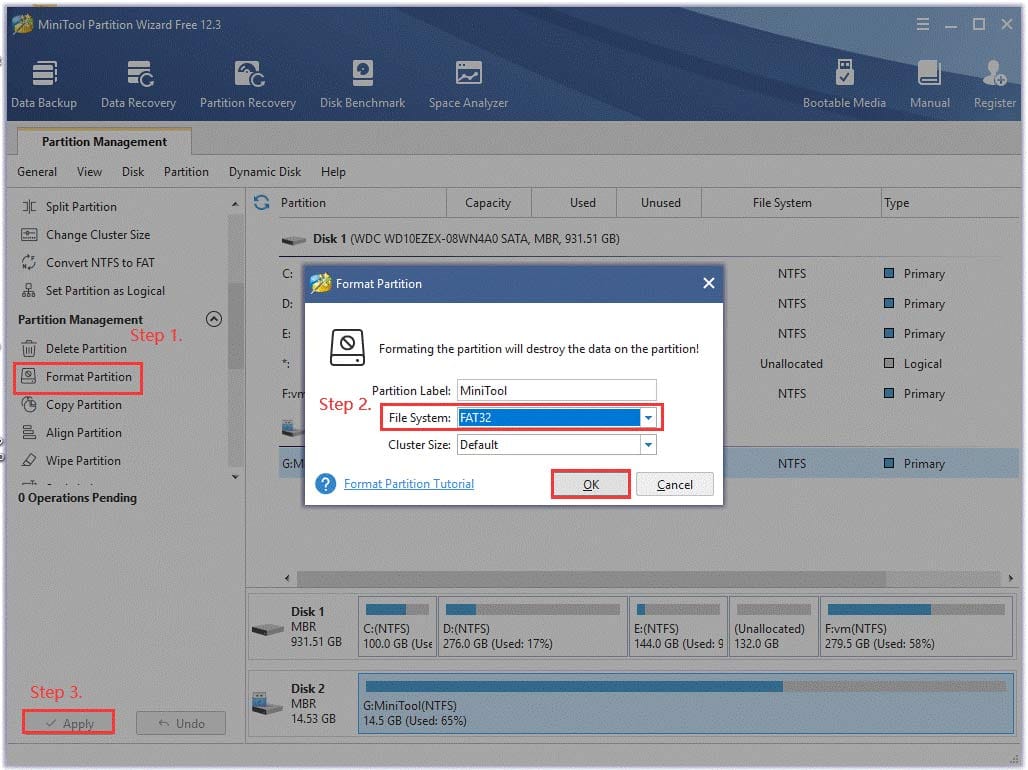Click the Partition Label text field
Image resolution: width=1028 pixels, height=770 pixels.
556,390
